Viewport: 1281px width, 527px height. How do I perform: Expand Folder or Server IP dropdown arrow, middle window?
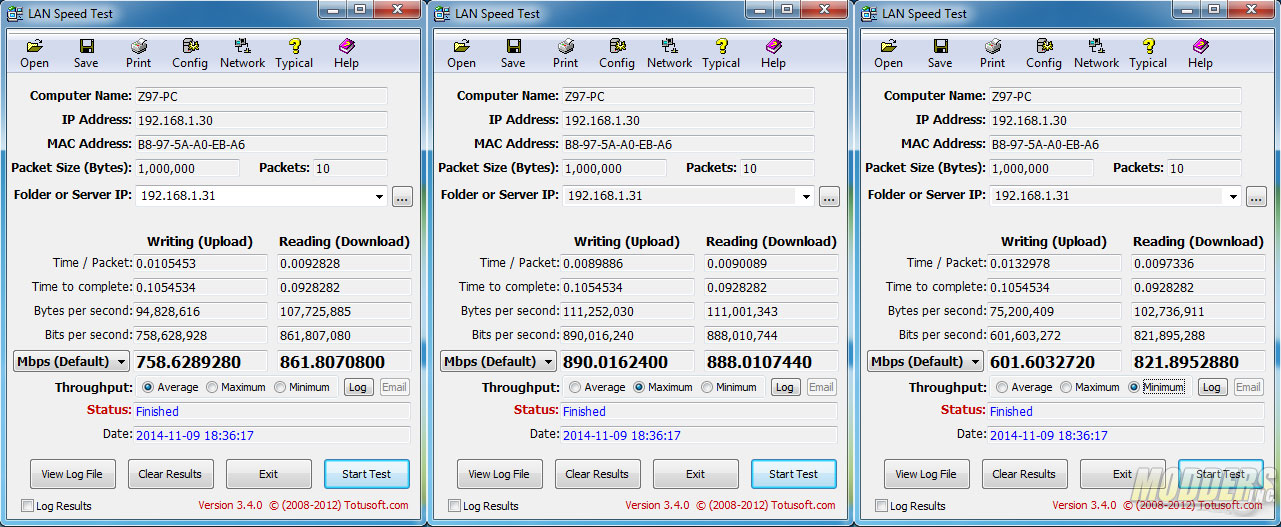(x=806, y=197)
